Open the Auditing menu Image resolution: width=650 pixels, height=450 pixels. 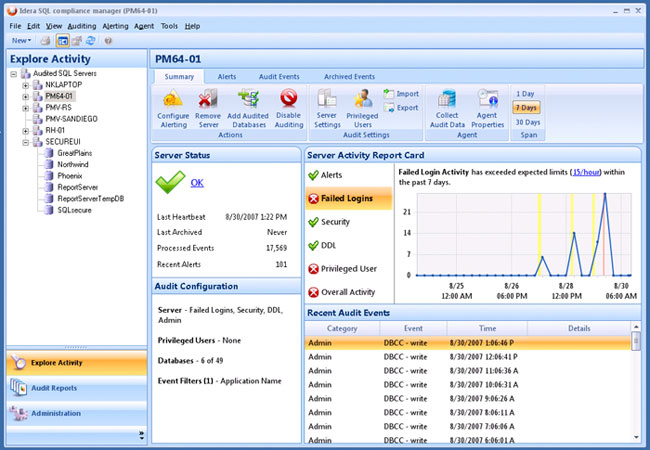pos(82,26)
